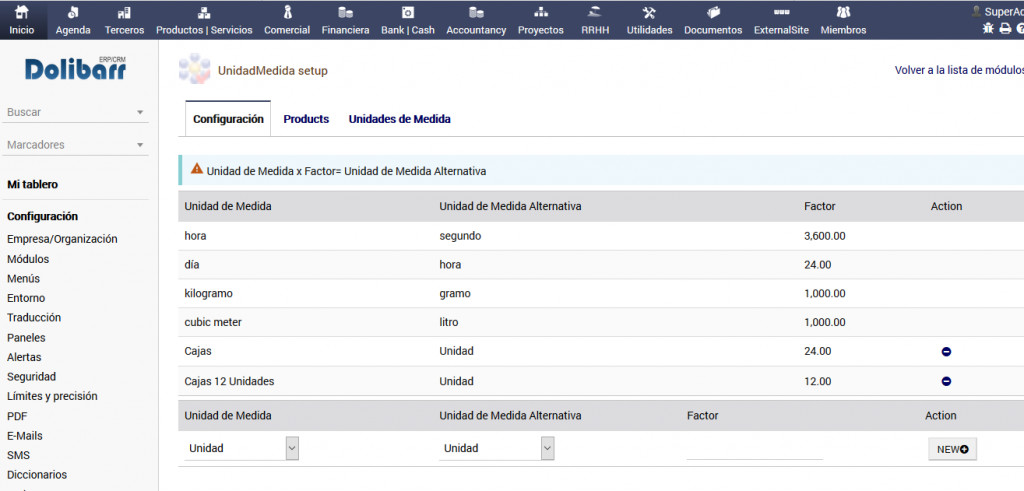Open the Agenda module in top bar
1024x491 pixels.
[73, 20]
